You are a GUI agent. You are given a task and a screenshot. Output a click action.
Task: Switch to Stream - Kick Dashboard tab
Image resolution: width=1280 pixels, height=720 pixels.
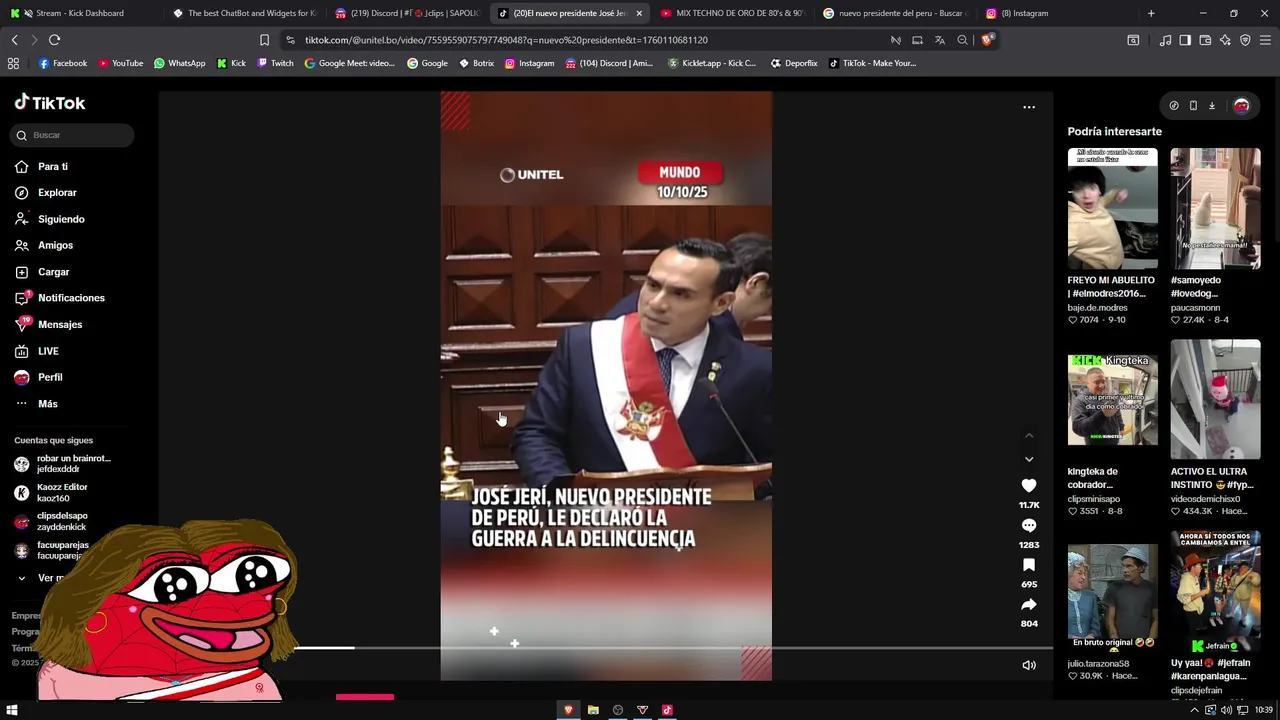[x=80, y=13]
